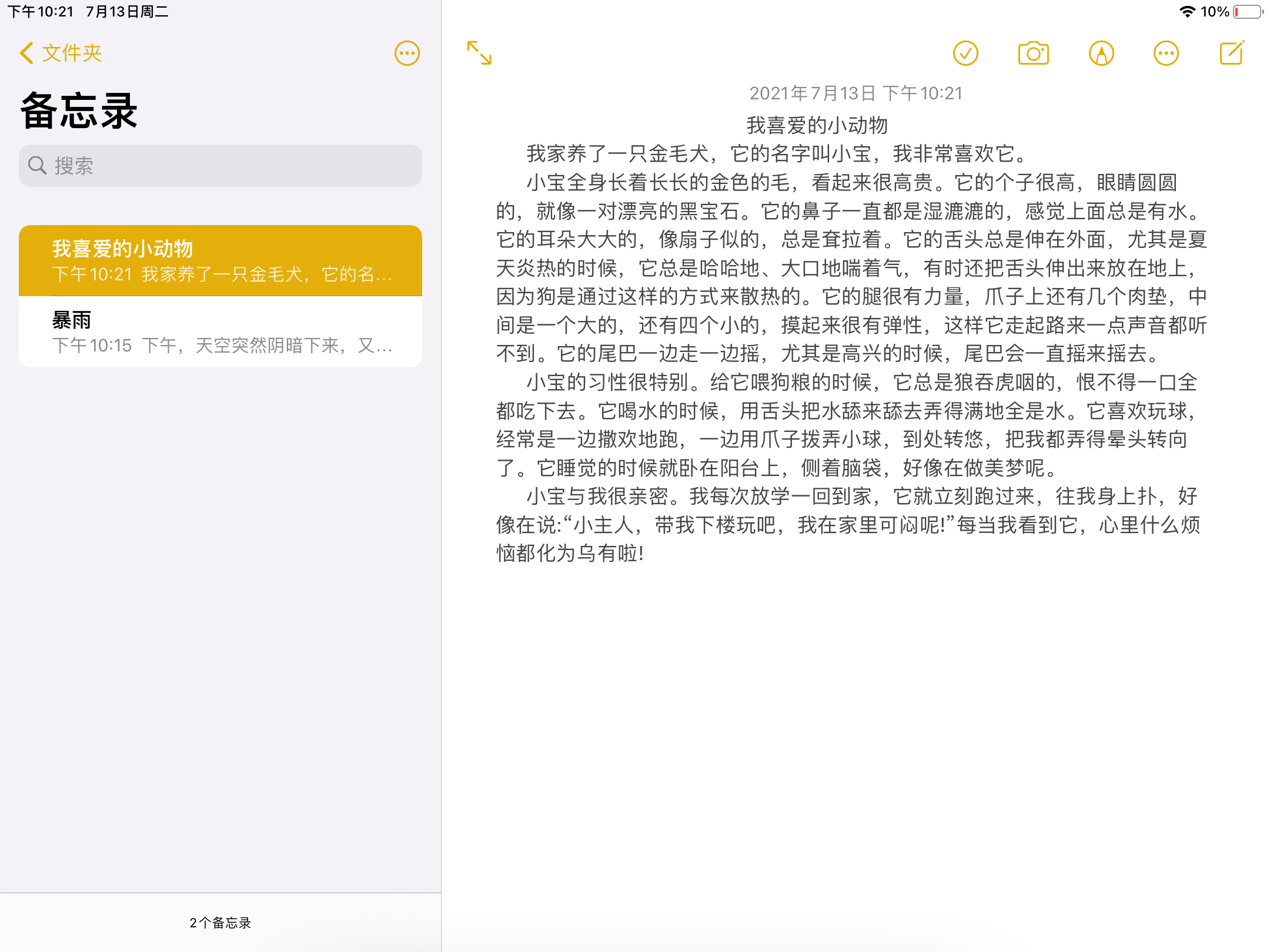Tap the 备忘录 heading

point(79,110)
